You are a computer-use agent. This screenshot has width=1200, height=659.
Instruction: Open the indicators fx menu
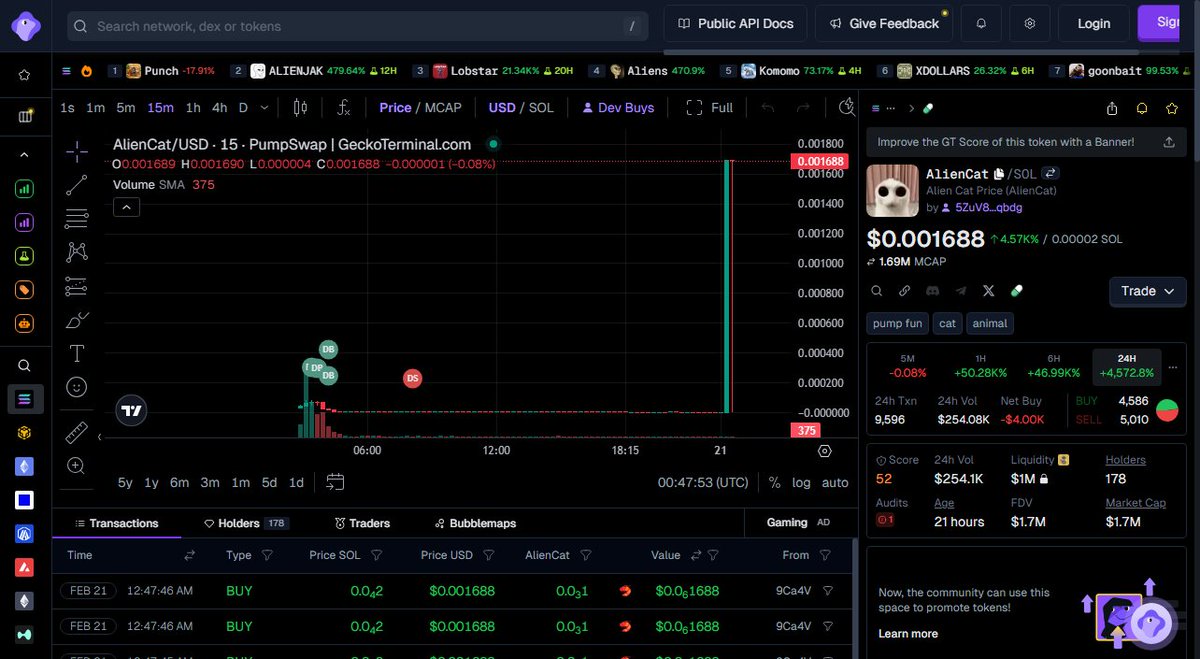(x=344, y=107)
